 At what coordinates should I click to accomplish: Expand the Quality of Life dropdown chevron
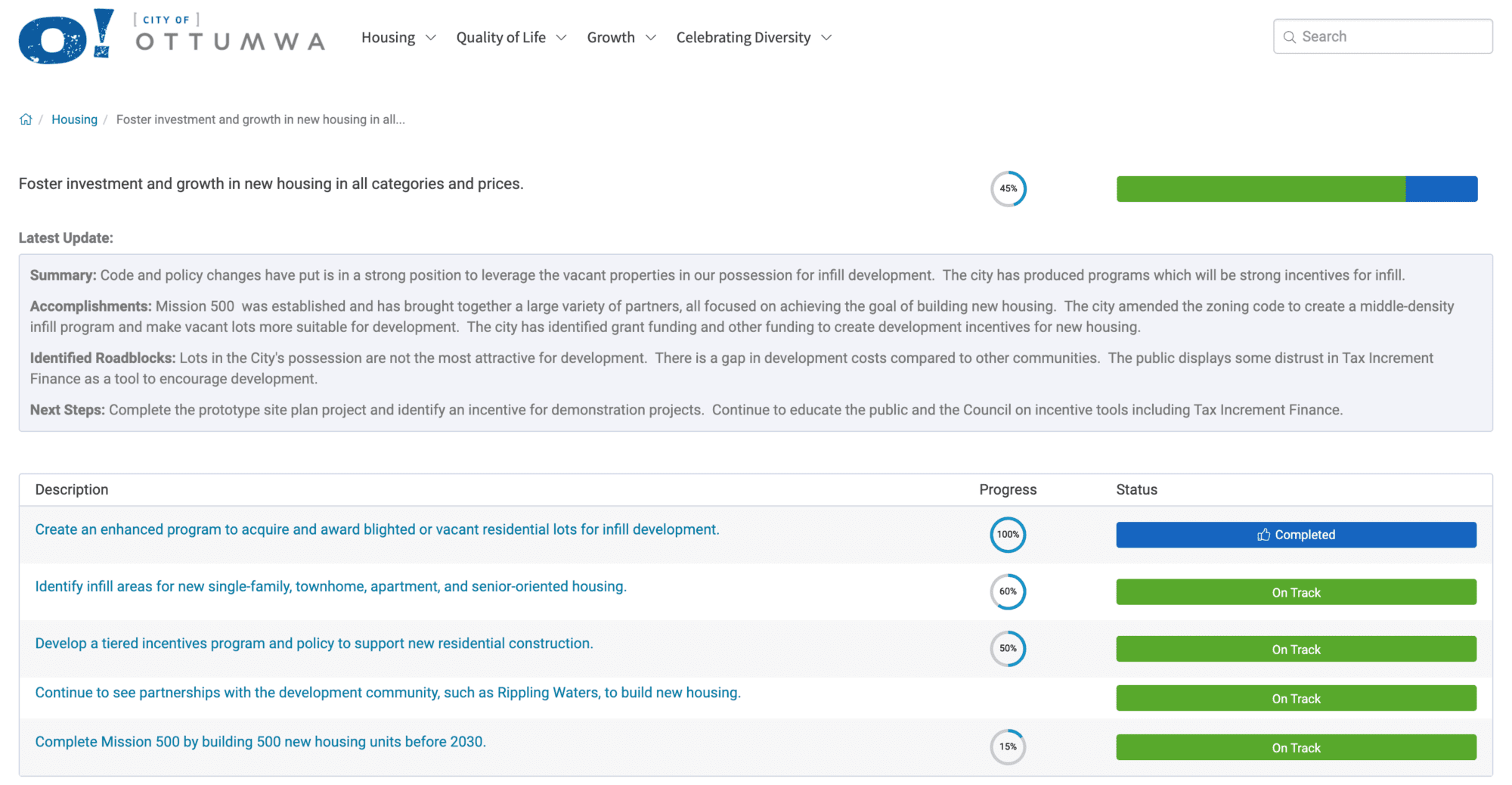[561, 38]
